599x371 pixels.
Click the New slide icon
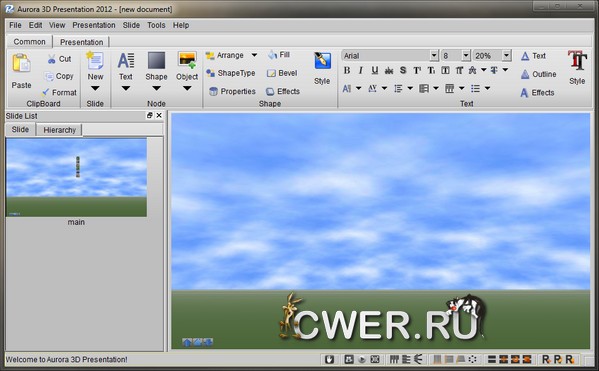95,60
